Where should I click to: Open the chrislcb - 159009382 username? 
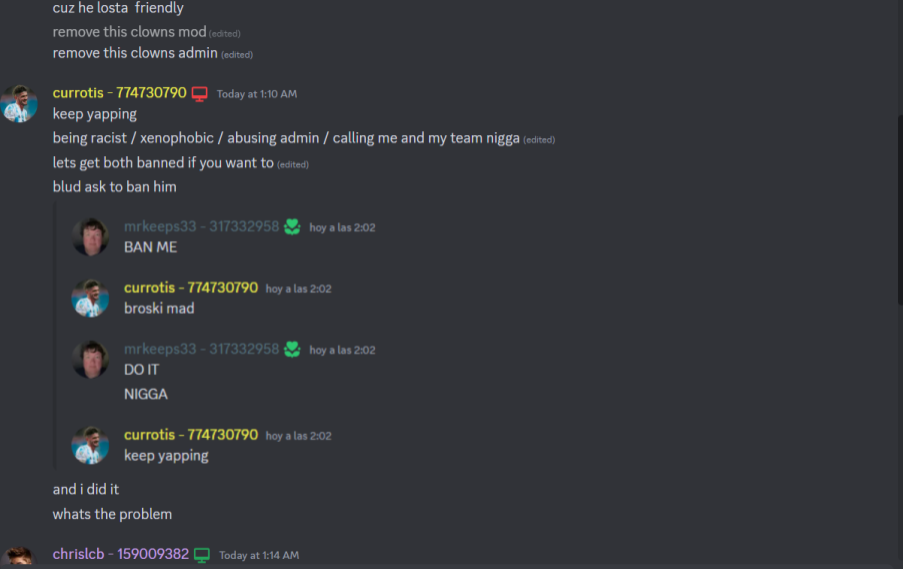tap(121, 554)
